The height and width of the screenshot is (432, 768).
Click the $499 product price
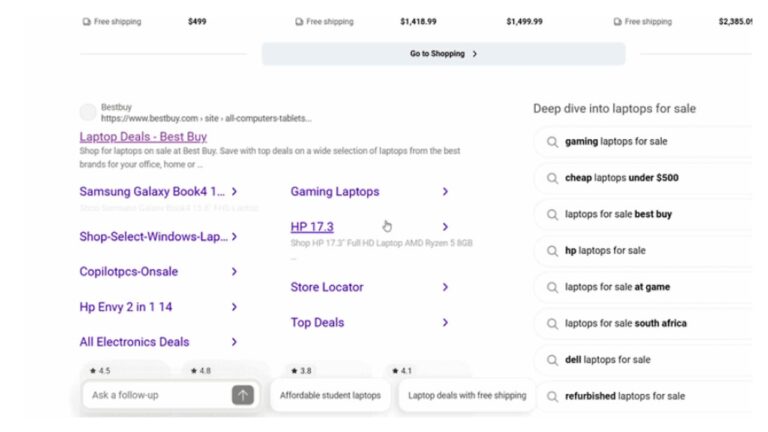pyautogui.click(x=197, y=22)
